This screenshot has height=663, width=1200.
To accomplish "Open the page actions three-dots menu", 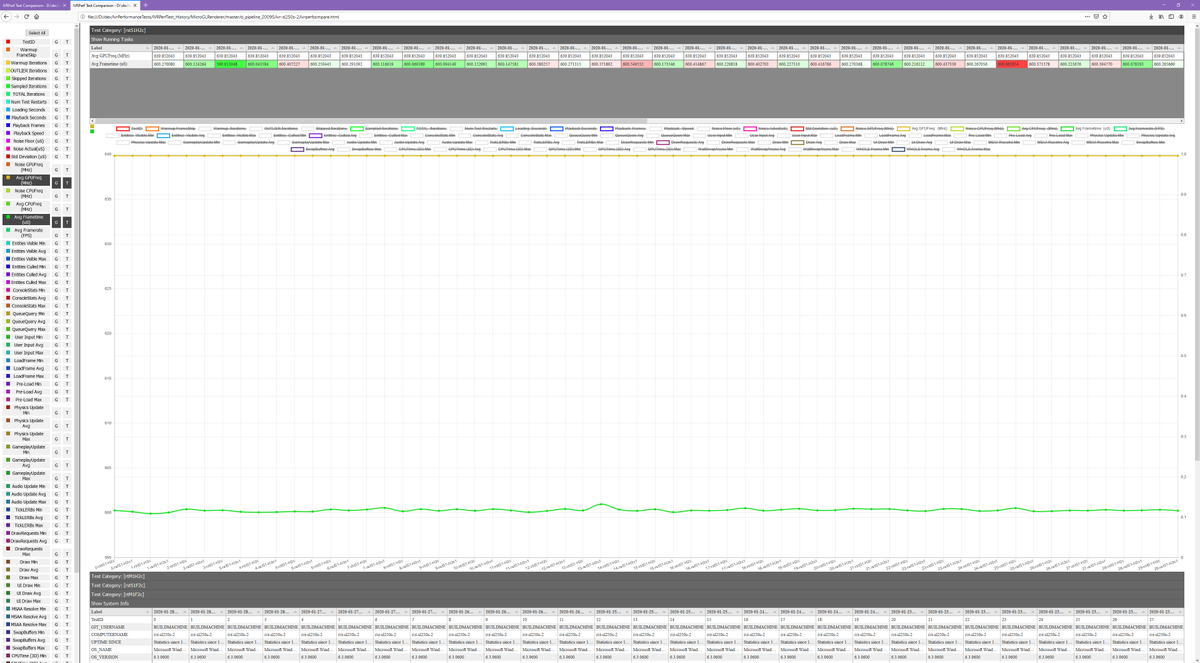I will coord(1087,17).
